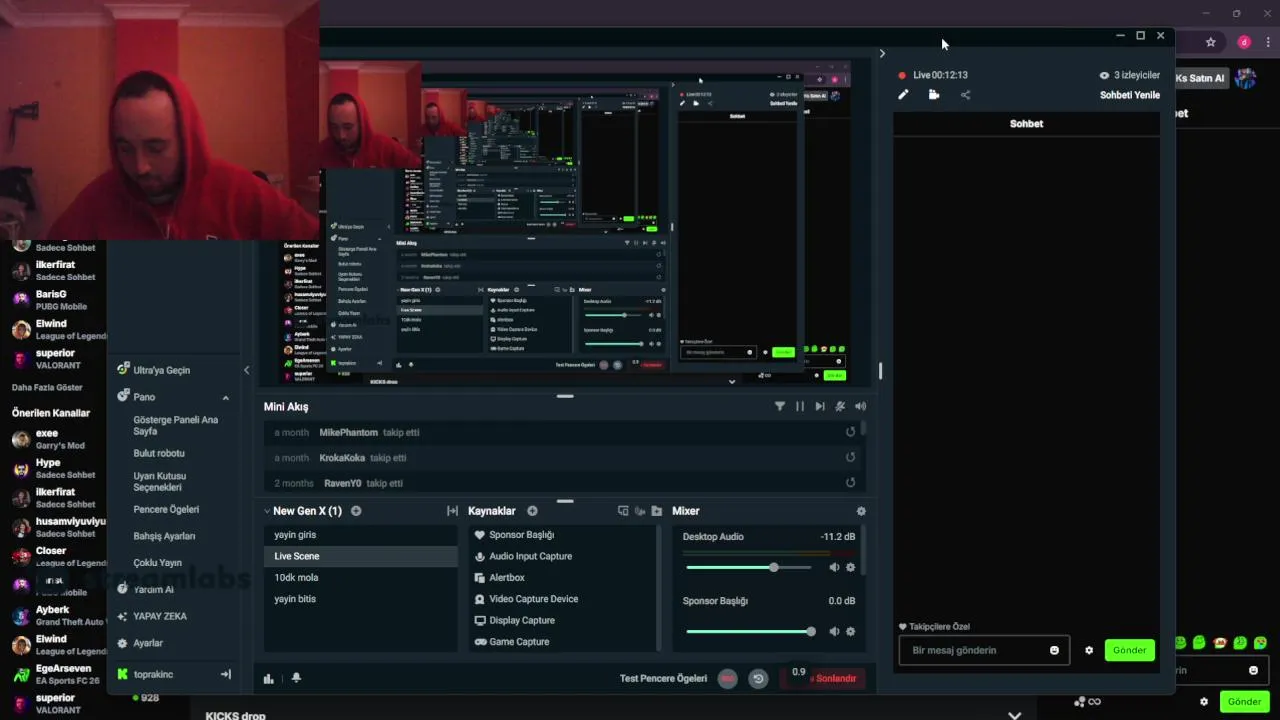1280x720 pixels.
Task: Open the EgeArseven channel in the browser sidebar
Action: pos(55,674)
